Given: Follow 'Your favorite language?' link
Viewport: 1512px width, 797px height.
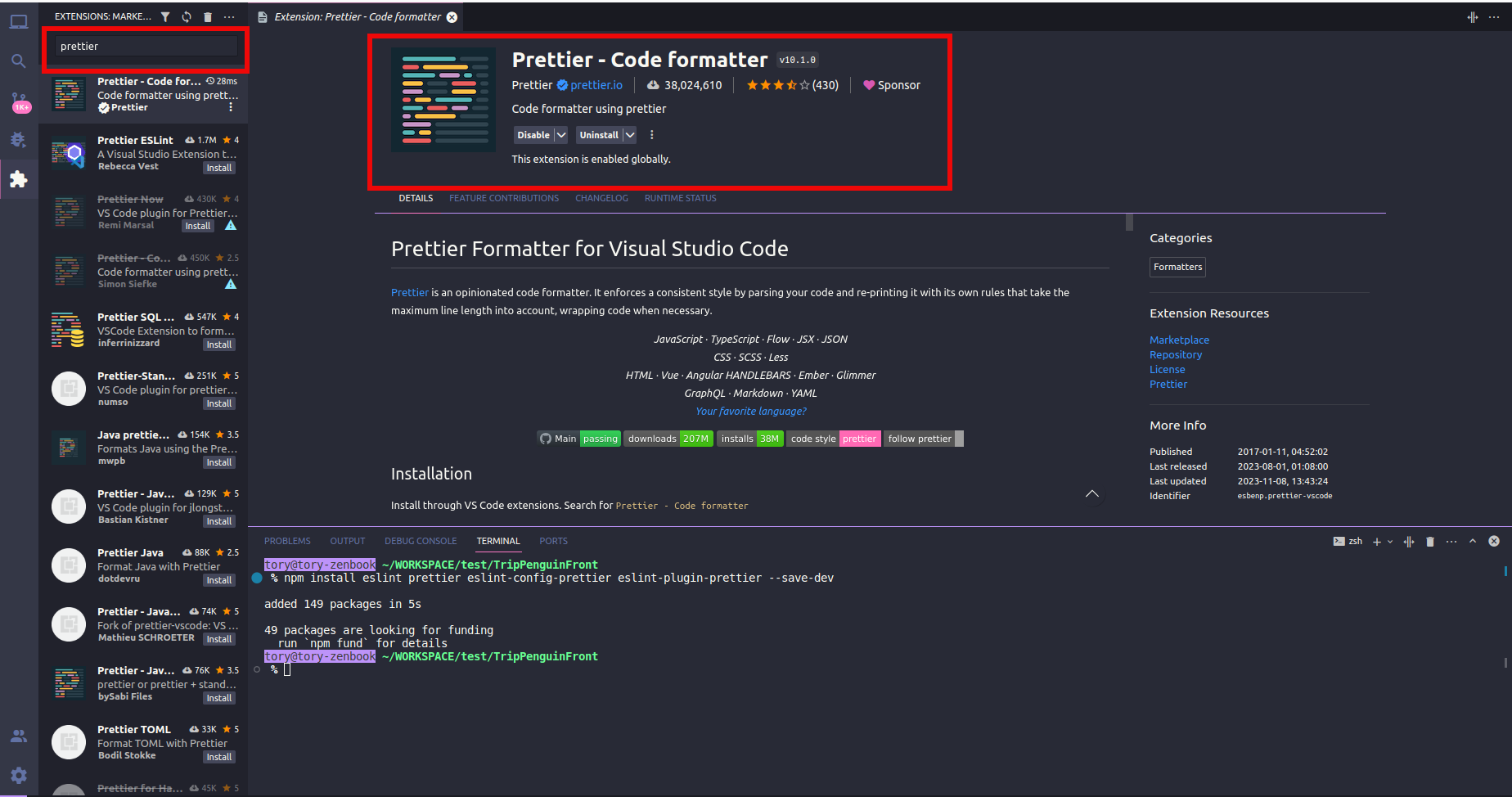Looking at the screenshot, I should [751, 411].
